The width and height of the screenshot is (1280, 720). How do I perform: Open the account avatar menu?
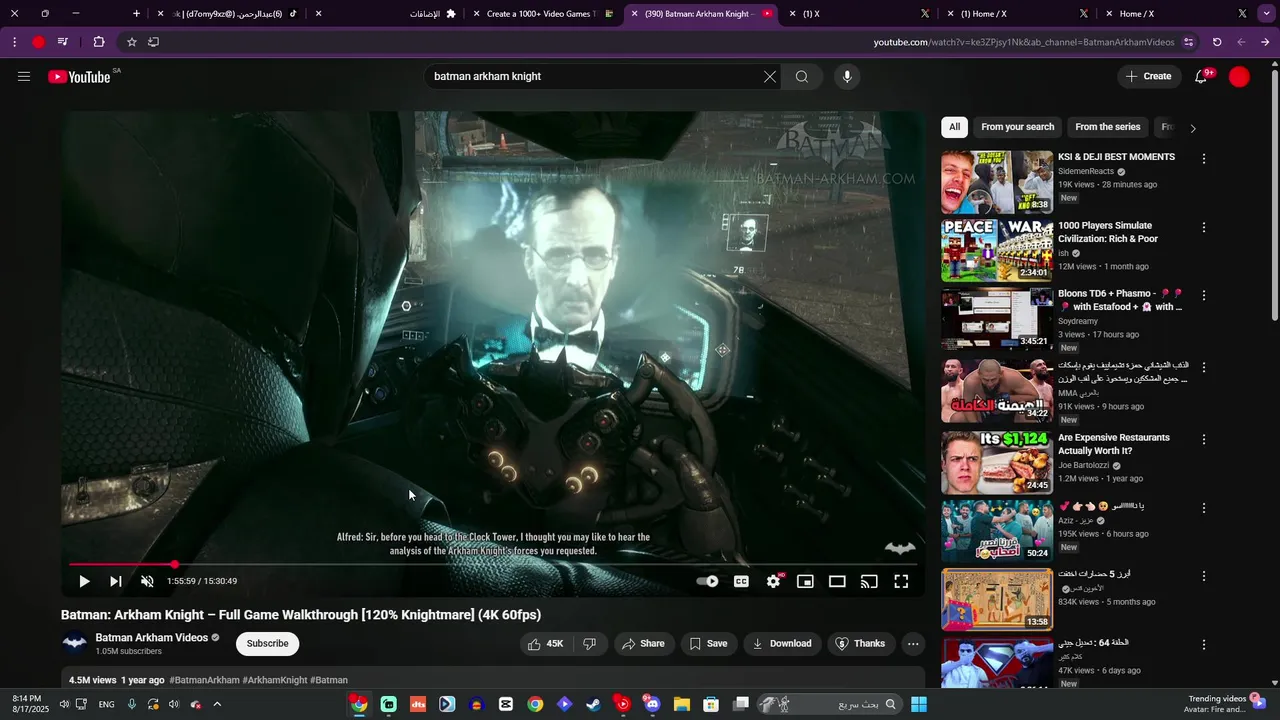point(1239,76)
